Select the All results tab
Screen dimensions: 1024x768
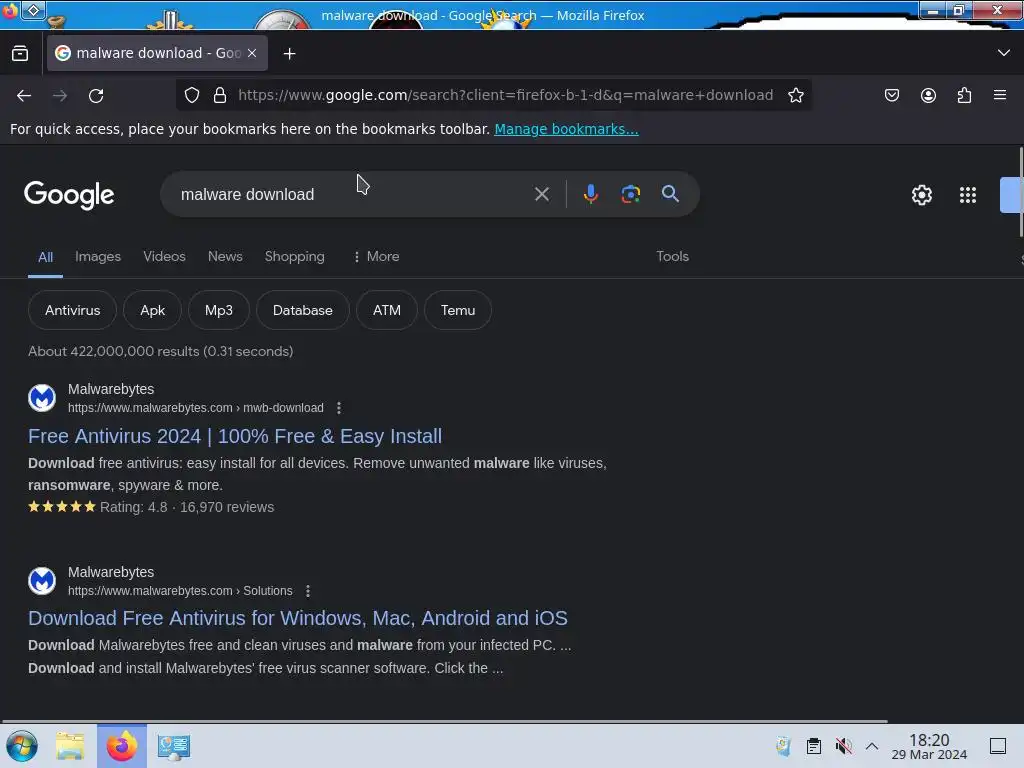45,257
